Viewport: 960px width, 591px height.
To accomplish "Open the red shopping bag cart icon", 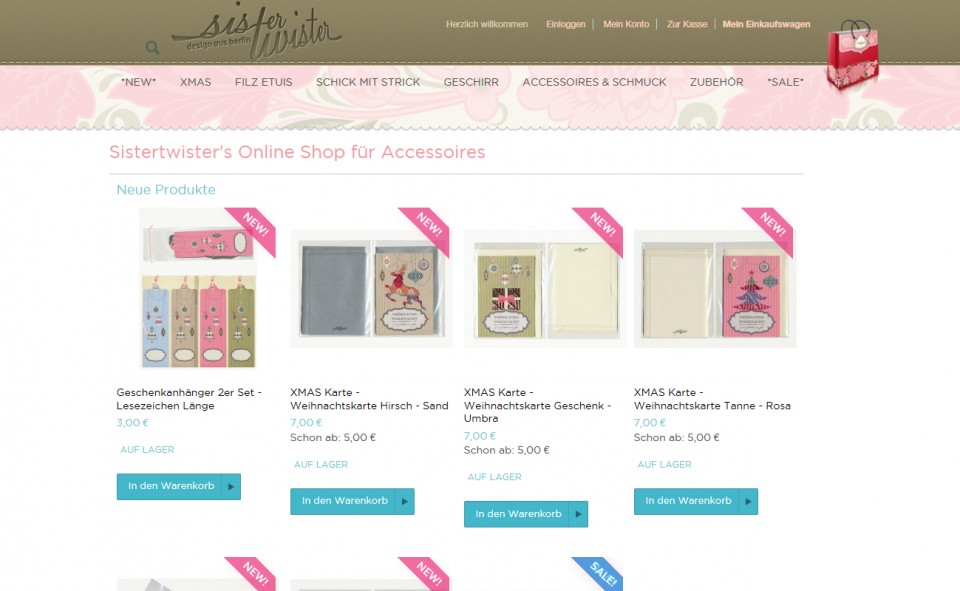I will (853, 55).
